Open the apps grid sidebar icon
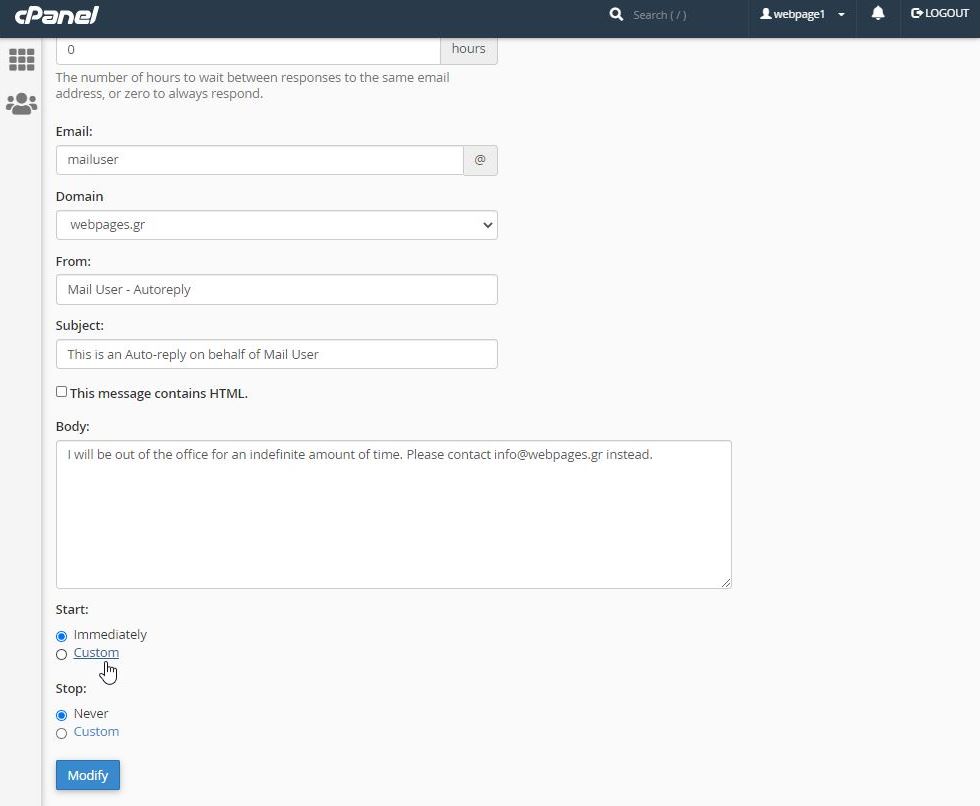980x806 pixels. click(x=22, y=59)
